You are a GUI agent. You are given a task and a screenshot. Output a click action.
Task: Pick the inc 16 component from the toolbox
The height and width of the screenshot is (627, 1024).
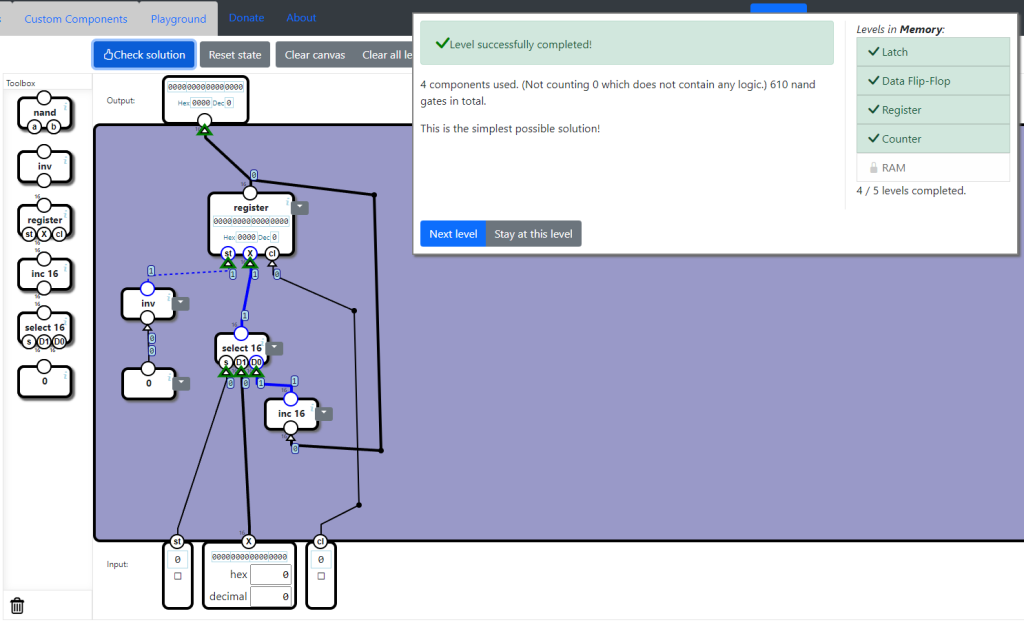coord(45,273)
